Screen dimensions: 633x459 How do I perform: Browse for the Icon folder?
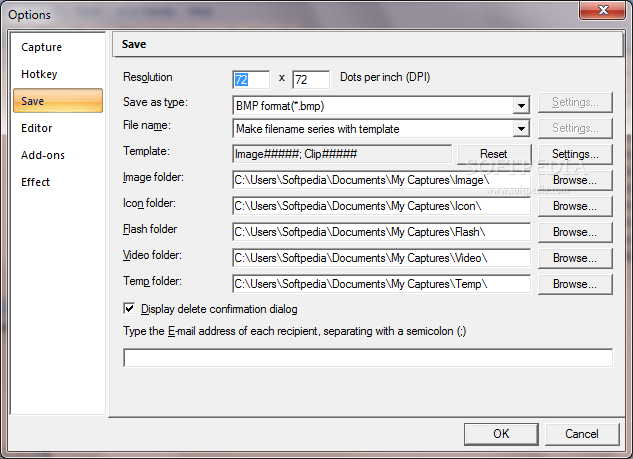coord(575,206)
